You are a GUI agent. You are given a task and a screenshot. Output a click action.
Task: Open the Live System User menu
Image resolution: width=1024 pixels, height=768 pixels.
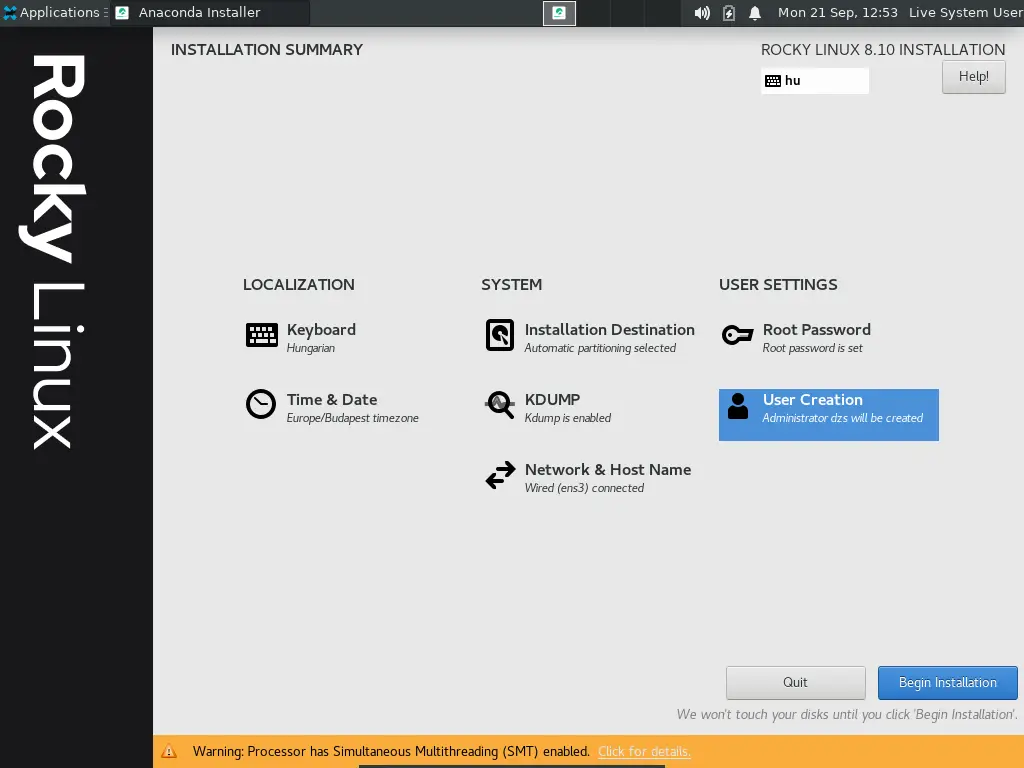[965, 12]
